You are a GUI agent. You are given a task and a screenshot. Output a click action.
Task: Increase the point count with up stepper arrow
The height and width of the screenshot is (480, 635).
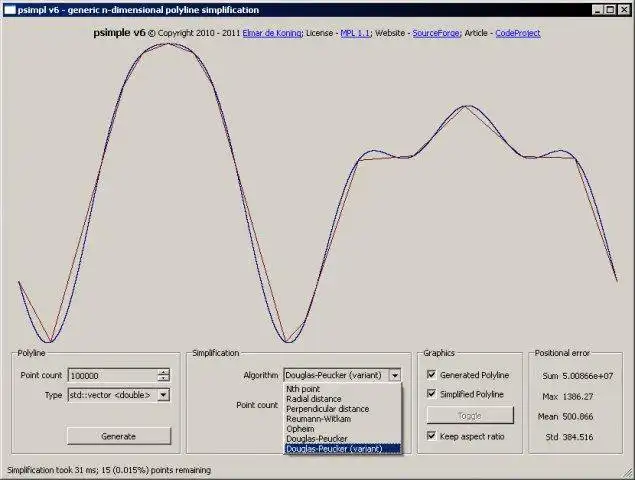pyautogui.click(x=163, y=372)
